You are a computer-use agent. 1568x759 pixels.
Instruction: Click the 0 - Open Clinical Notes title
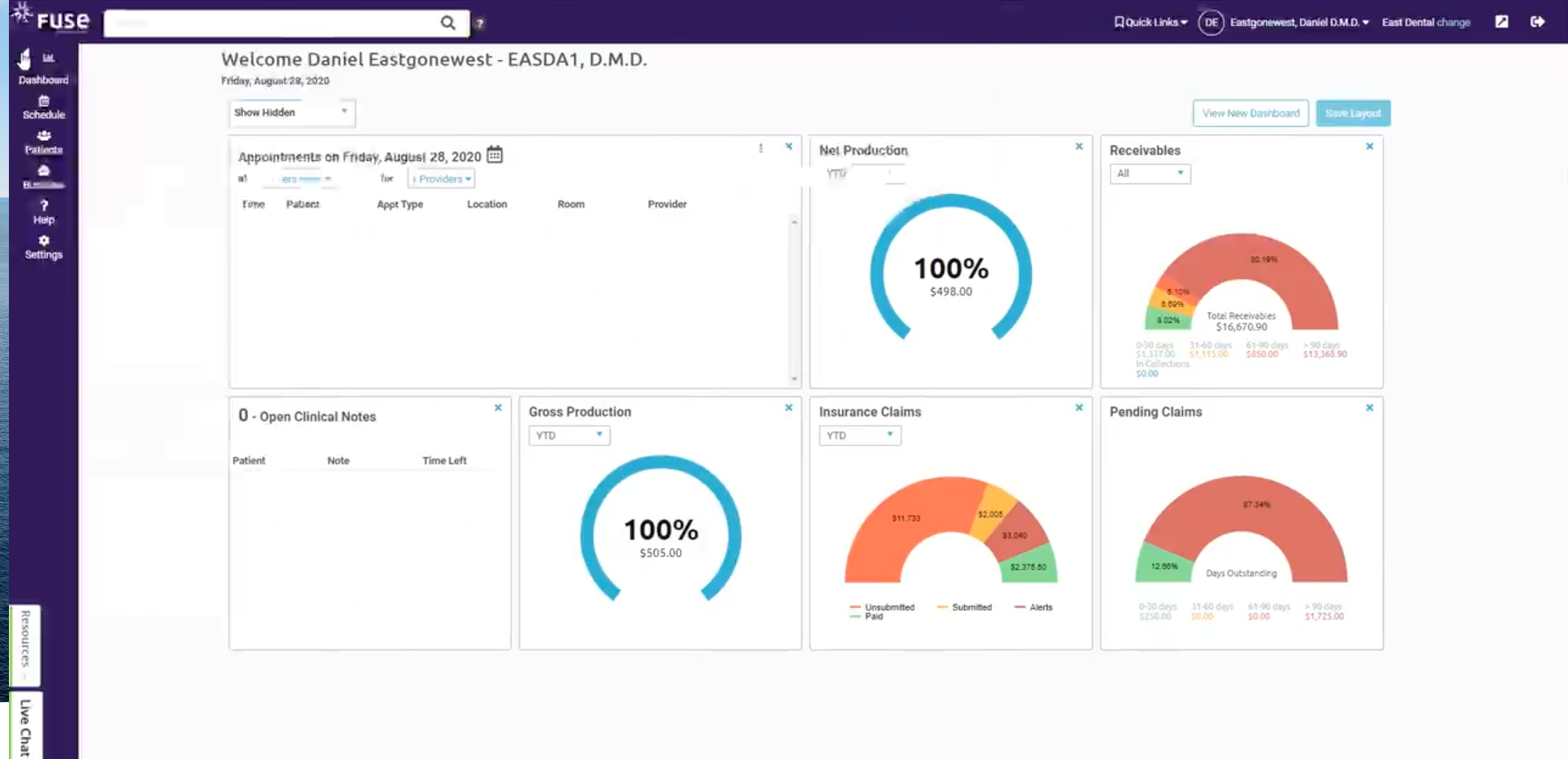click(307, 416)
